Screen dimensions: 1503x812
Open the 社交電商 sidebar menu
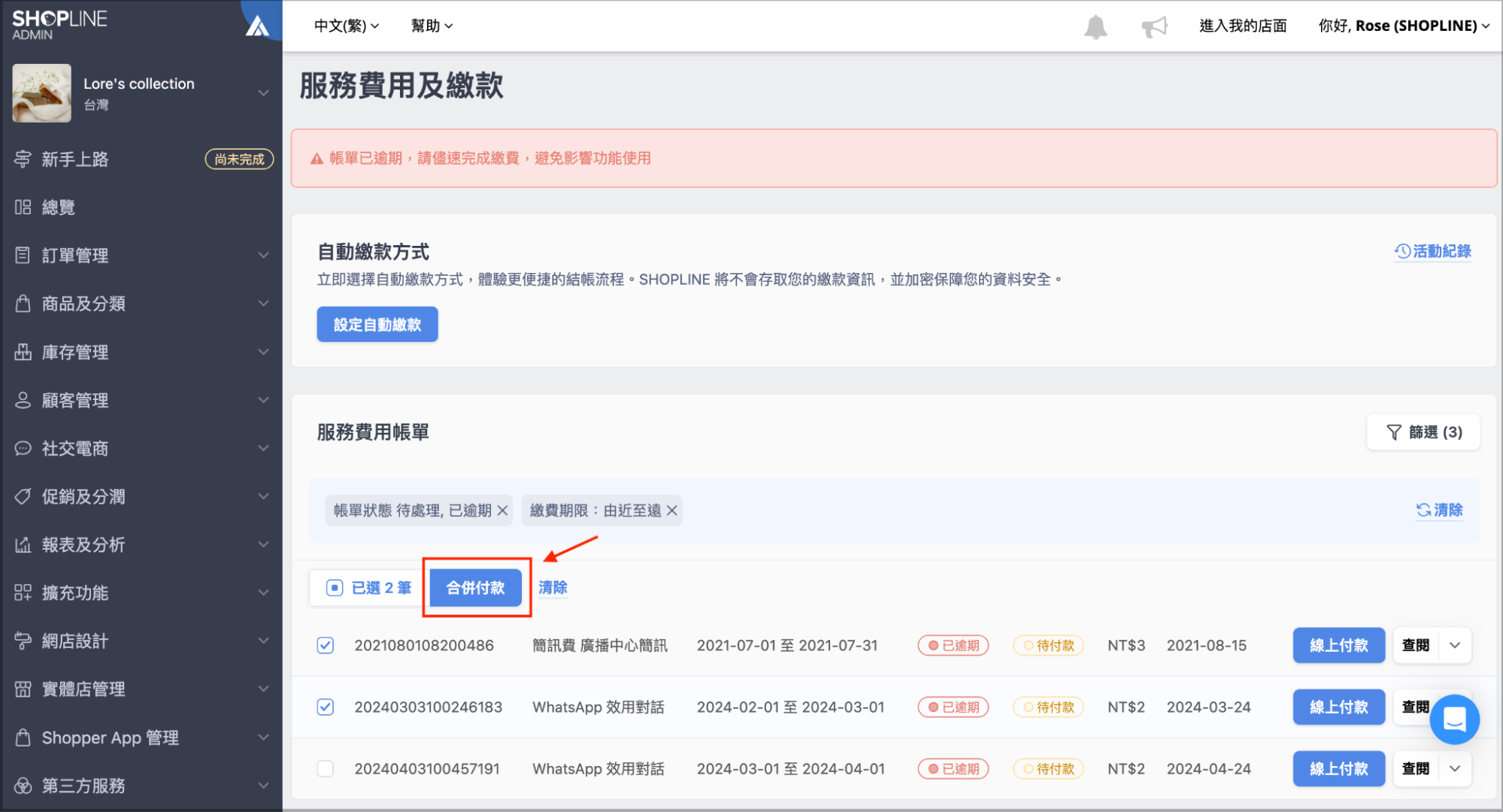(141, 448)
